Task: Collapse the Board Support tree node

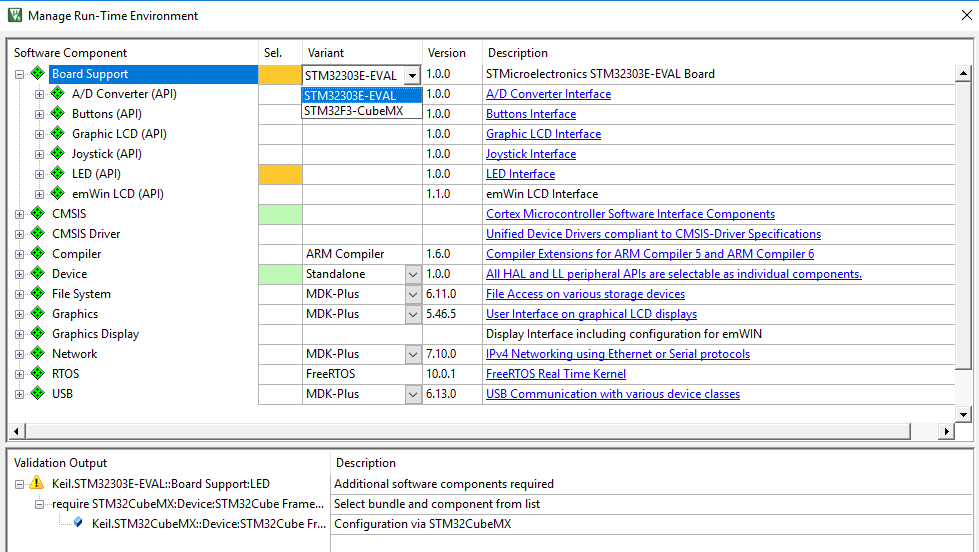Action: point(19,74)
